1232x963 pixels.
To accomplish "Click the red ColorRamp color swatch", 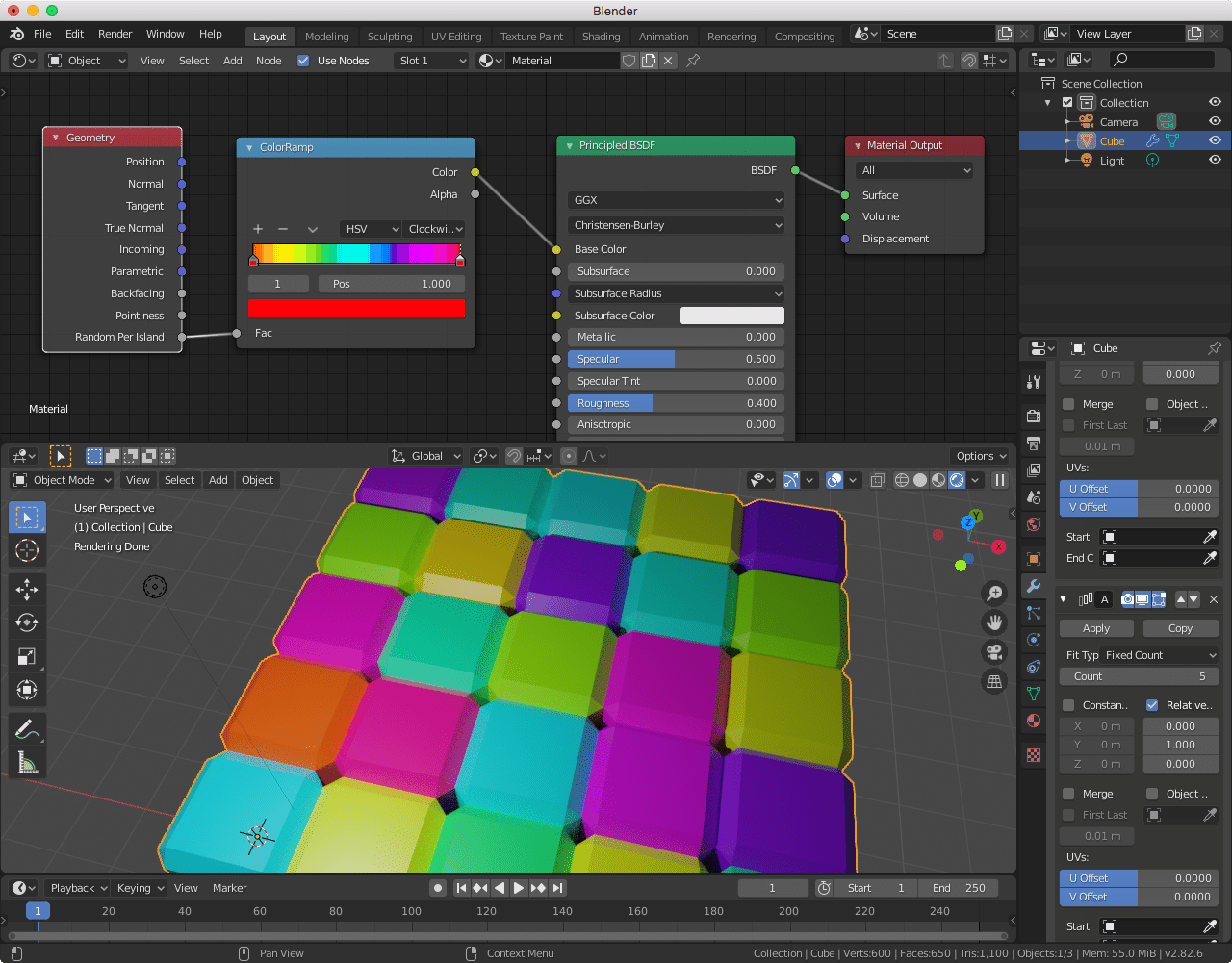I will pyautogui.click(x=356, y=309).
